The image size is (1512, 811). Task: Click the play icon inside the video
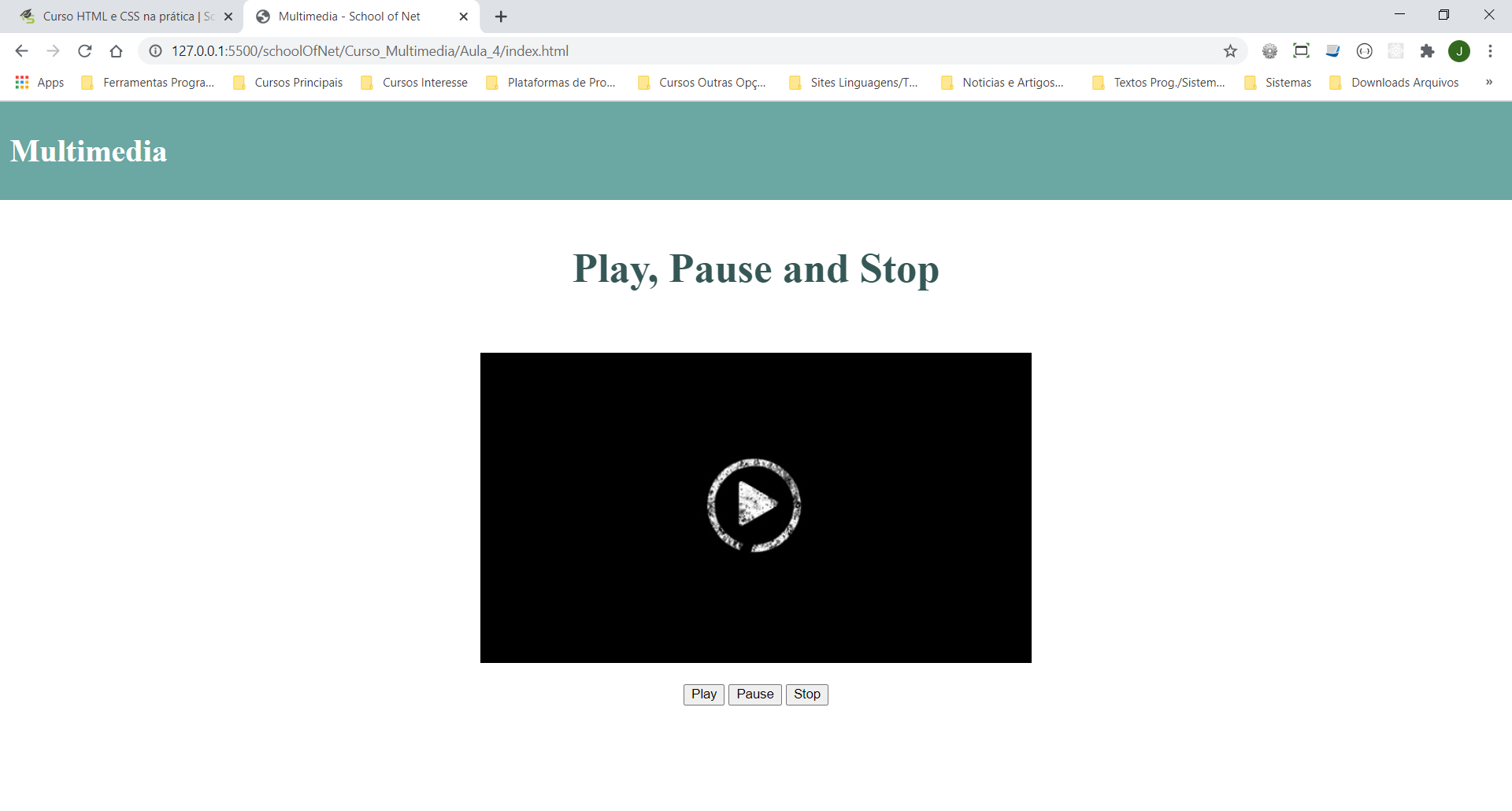pyautogui.click(x=754, y=505)
